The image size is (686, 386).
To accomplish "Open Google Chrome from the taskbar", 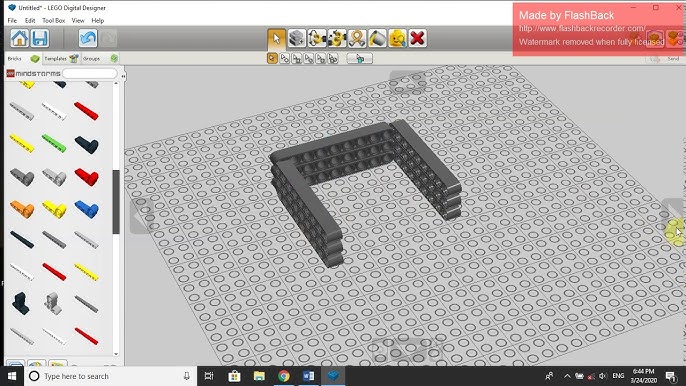I will (284, 376).
